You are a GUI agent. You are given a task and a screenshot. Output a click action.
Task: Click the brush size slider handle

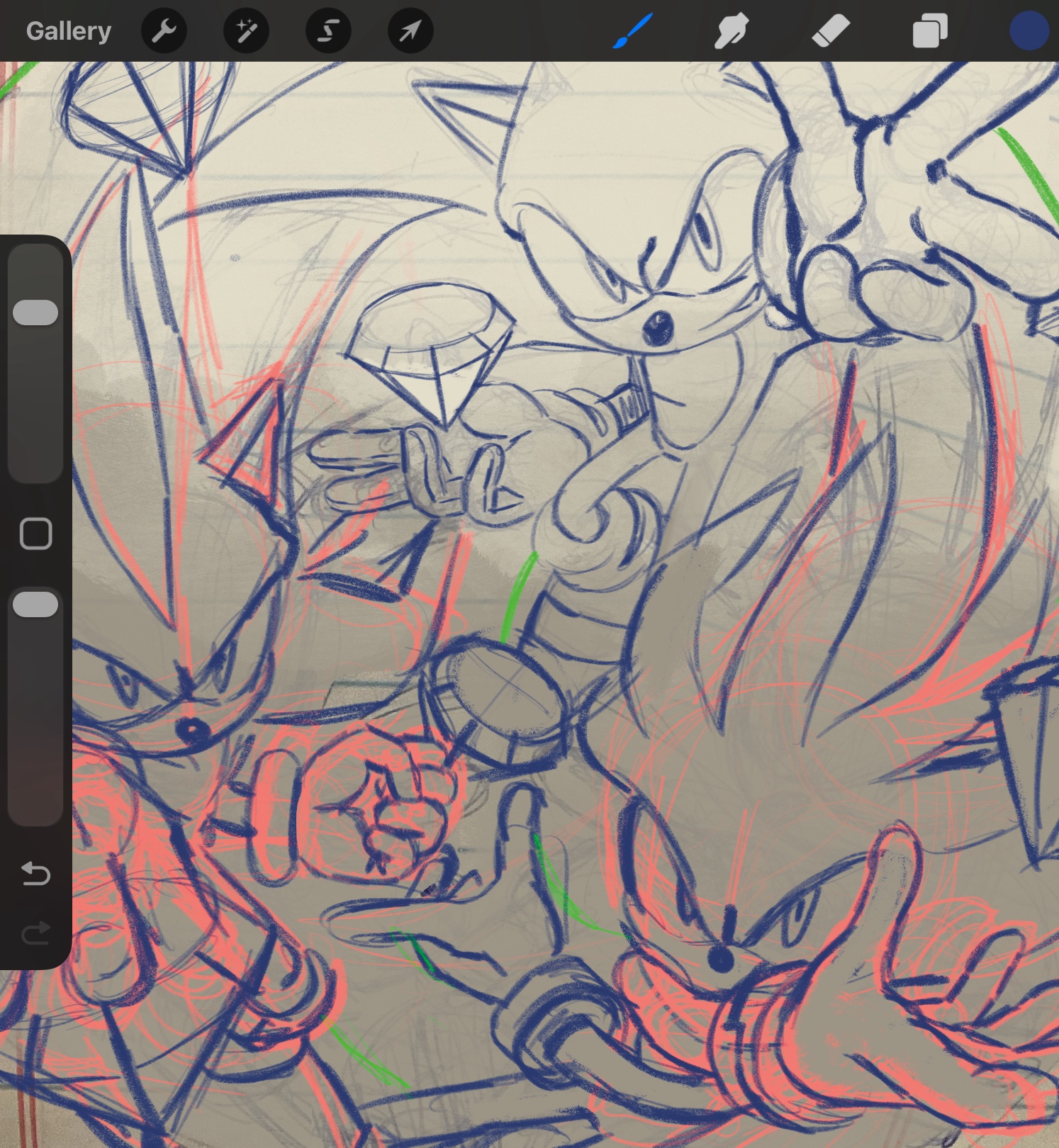tap(35, 313)
